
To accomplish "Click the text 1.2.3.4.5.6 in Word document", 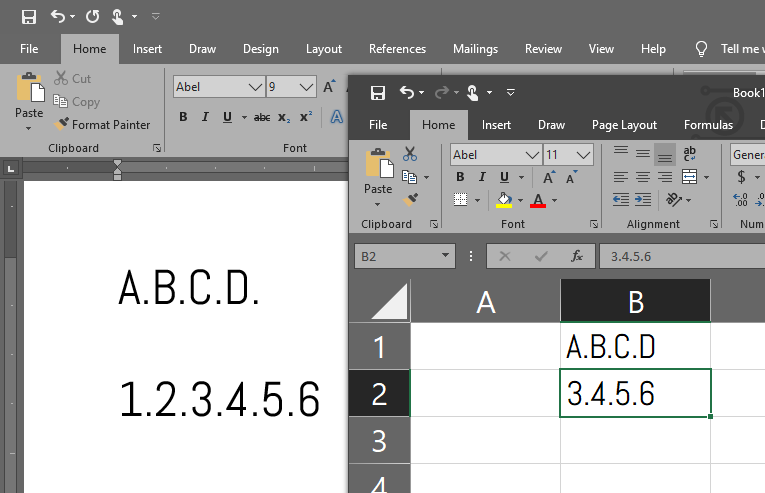I will [220, 399].
